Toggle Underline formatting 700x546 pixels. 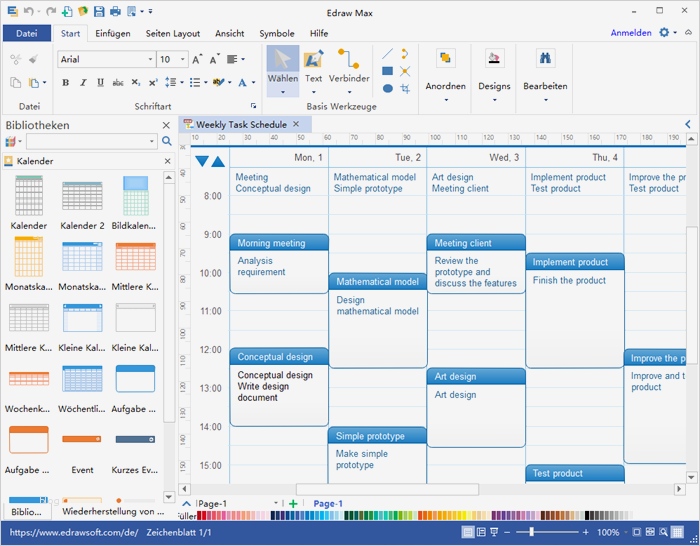click(100, 82)
